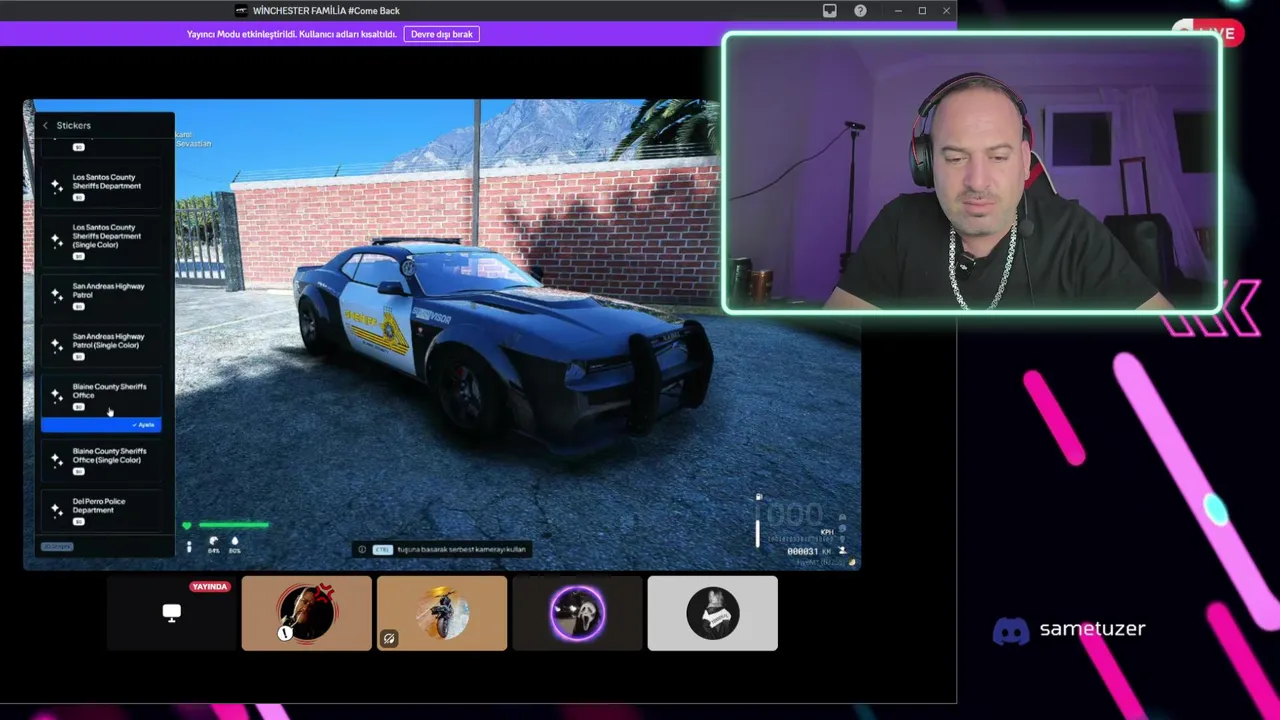Screen dimensions: 1280x720
Task: Click the server icon beside WİNCHESTER FAMİLİA title
Action: coord(241,11)
